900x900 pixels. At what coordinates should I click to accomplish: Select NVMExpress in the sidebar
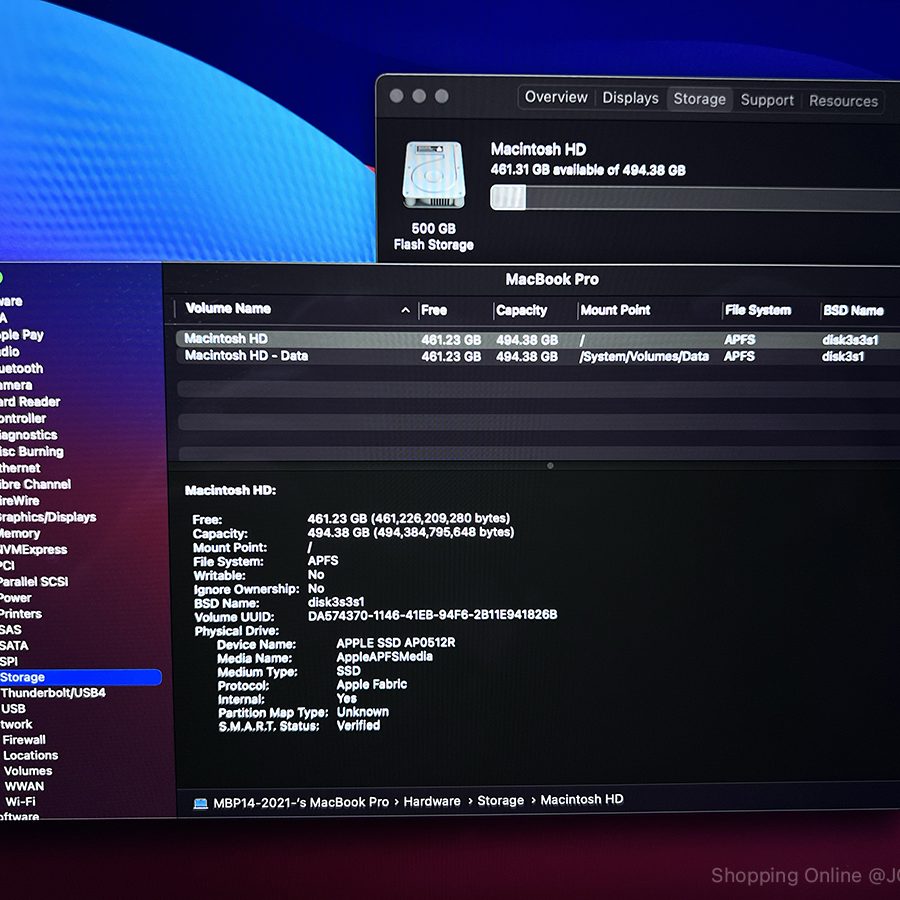click(33, 549)
